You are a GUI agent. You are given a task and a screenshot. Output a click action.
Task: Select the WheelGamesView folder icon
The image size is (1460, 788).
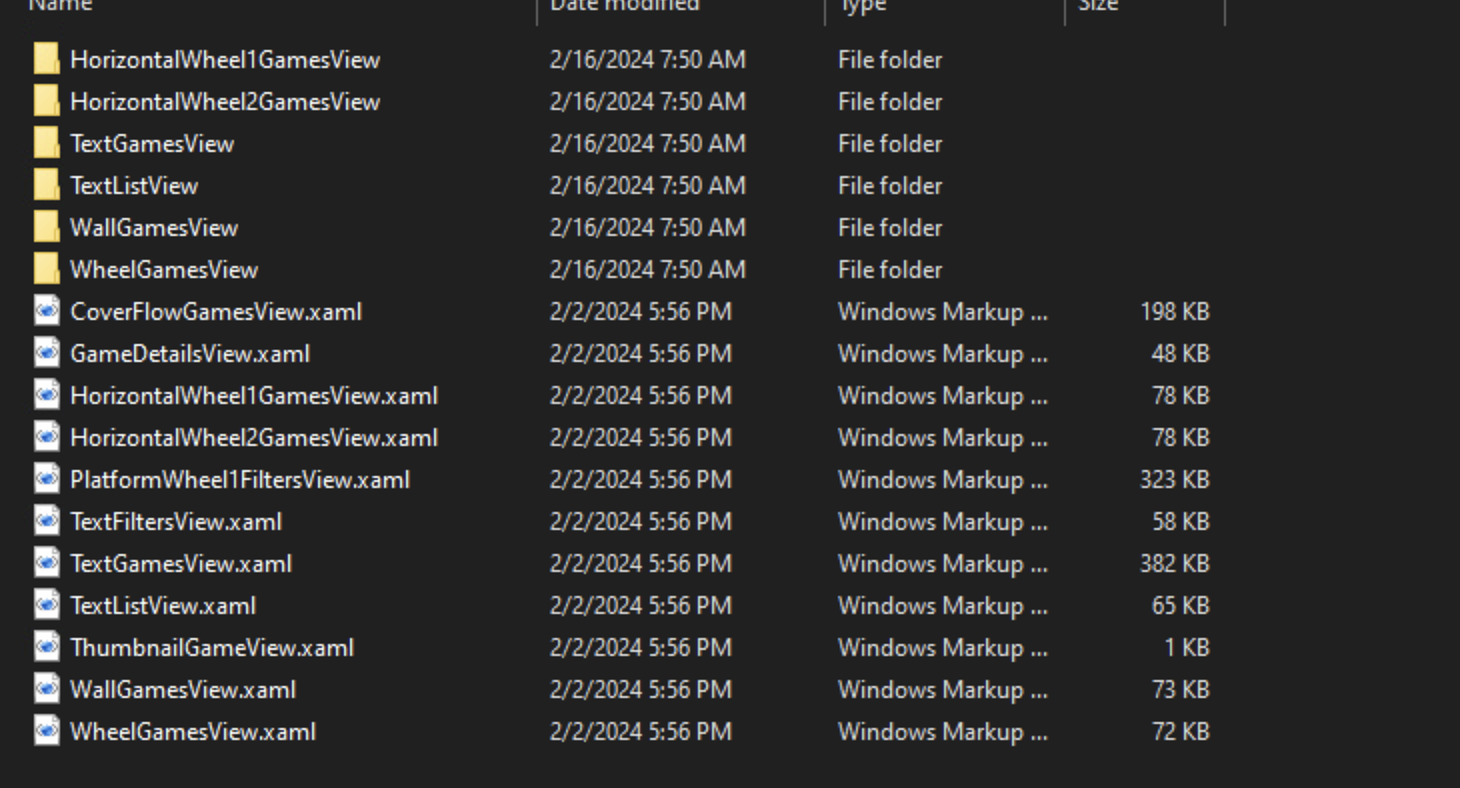pos(46,269)
